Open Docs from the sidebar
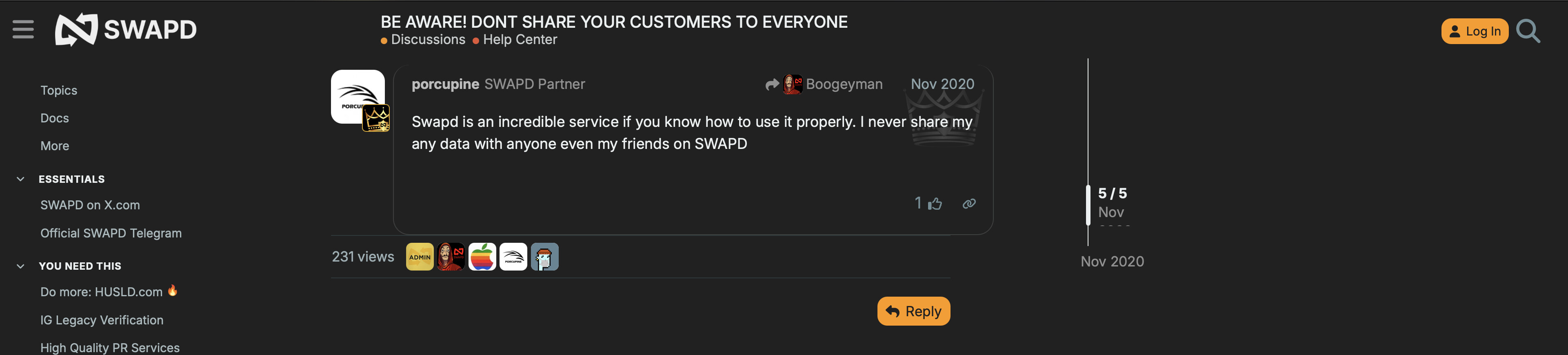1568x355 pixels. (x=54, y=118)
